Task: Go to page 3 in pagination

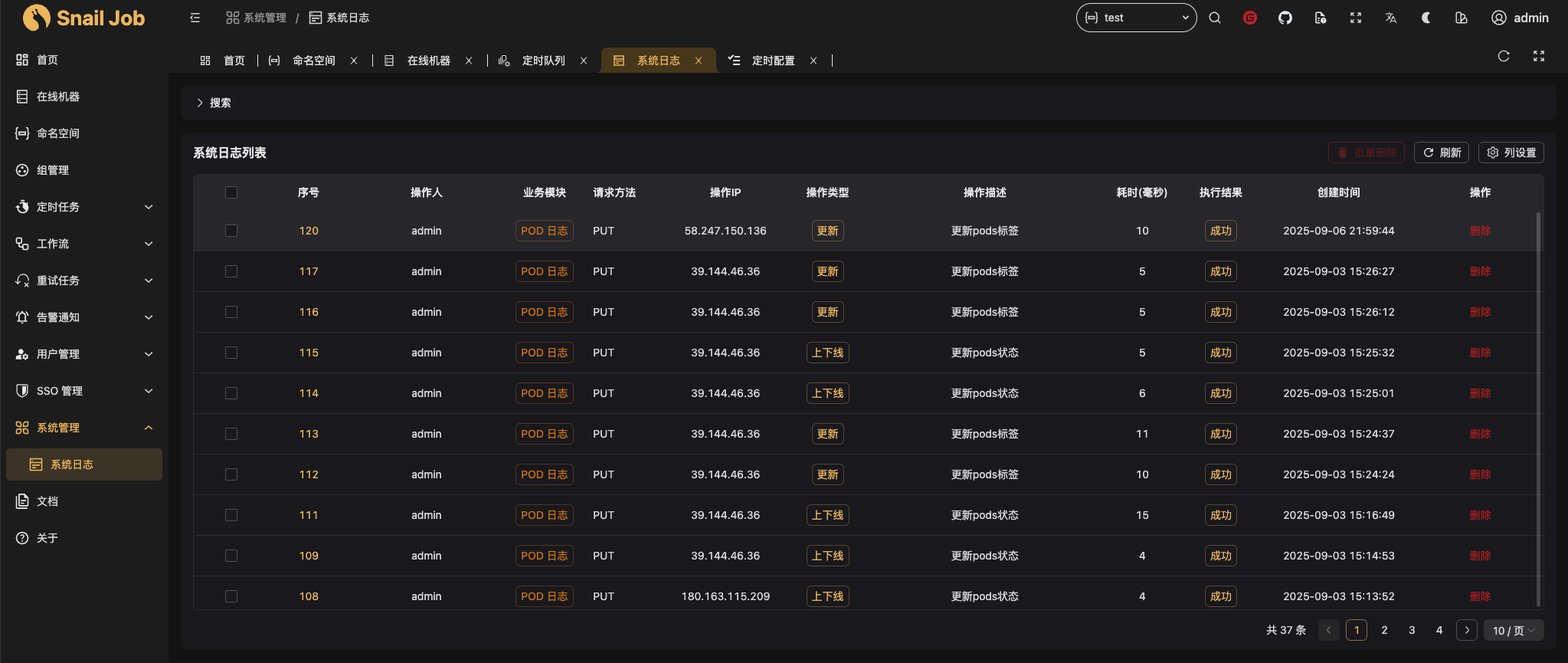Action: pyautogui.click(x=1411, y=630)
